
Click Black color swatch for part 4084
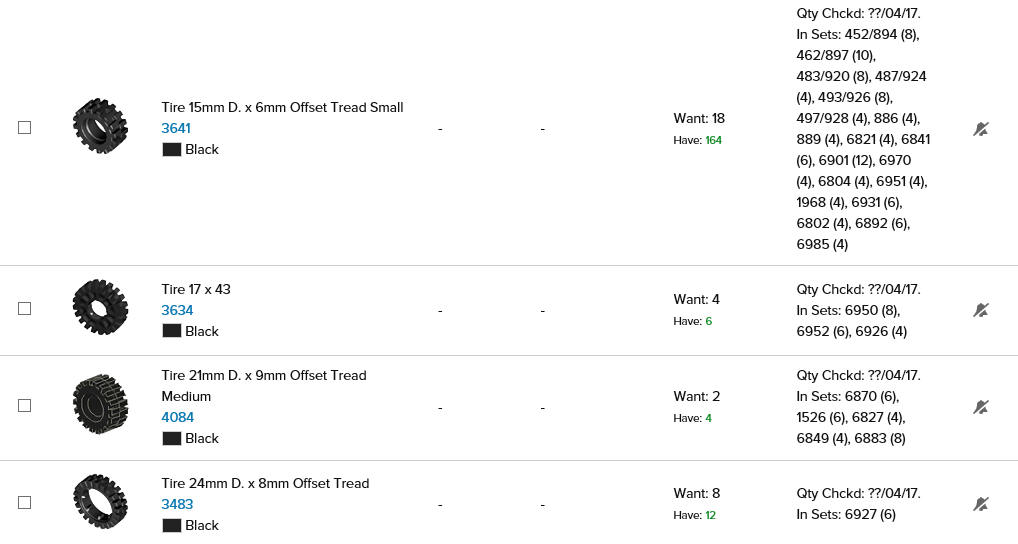click(x=171, y=438)
